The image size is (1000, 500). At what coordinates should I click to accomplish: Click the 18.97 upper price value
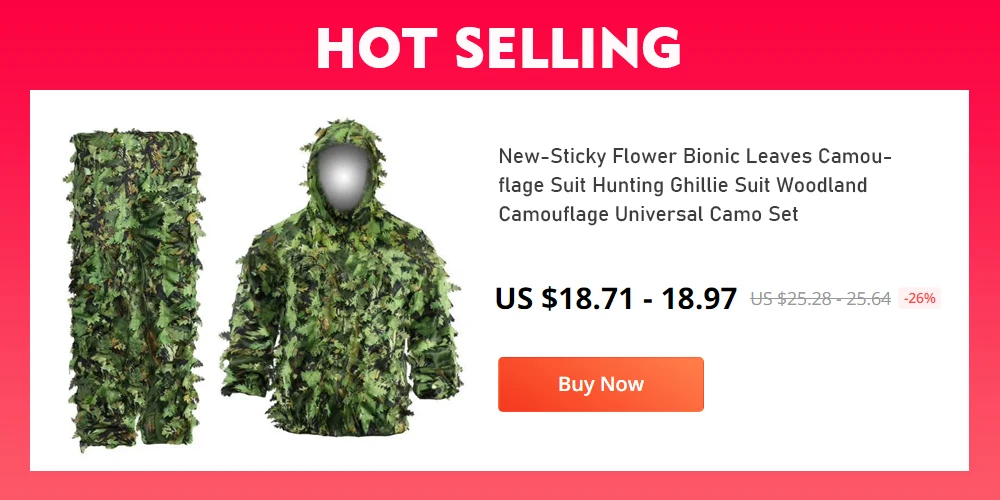(699, 298)
